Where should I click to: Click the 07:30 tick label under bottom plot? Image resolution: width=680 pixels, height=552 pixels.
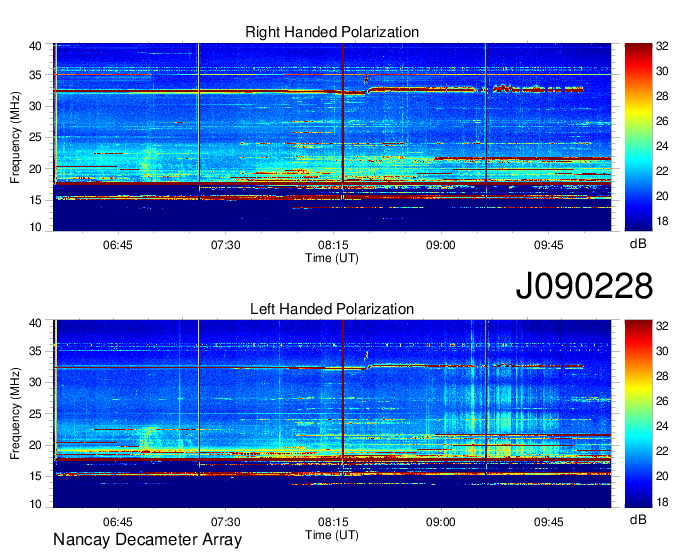226,522
